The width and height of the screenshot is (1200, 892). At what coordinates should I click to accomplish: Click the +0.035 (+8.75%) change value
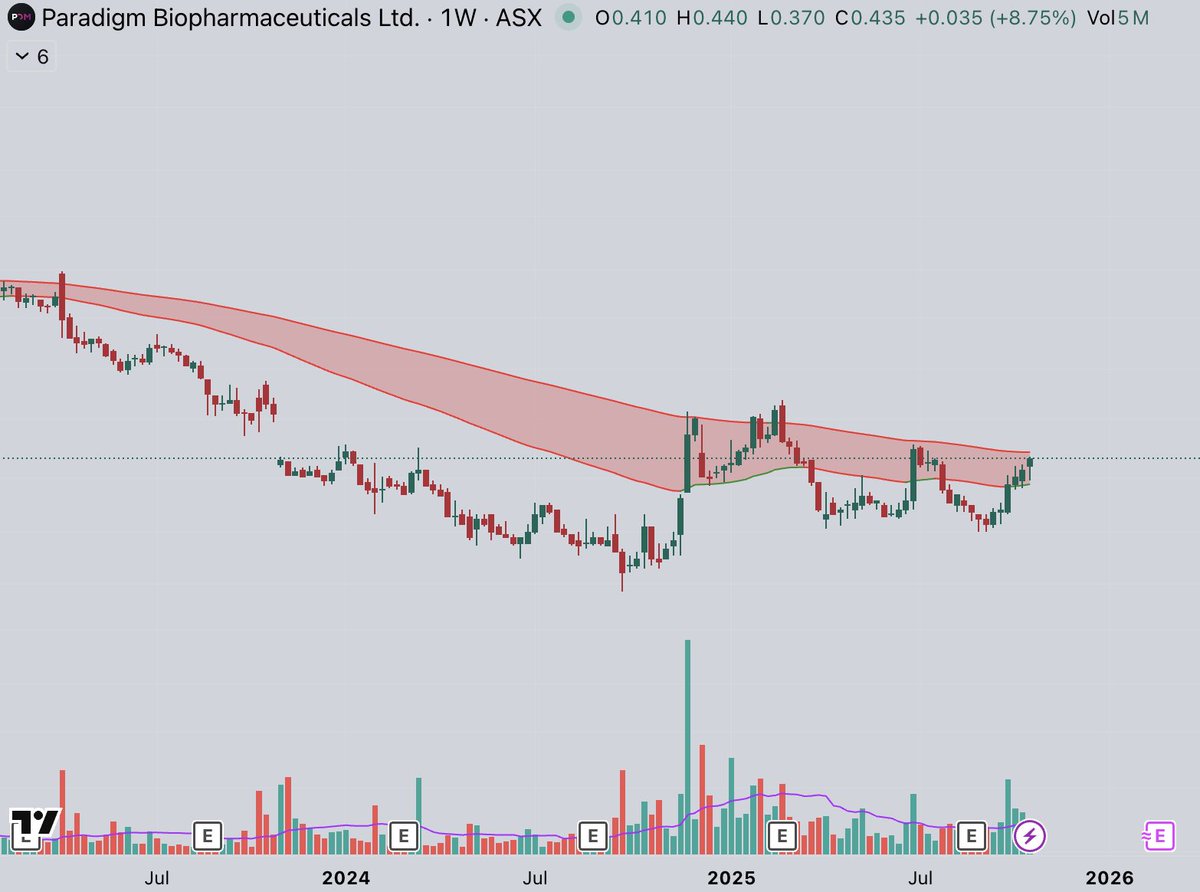pyautogui.click(x=996, y=18)
